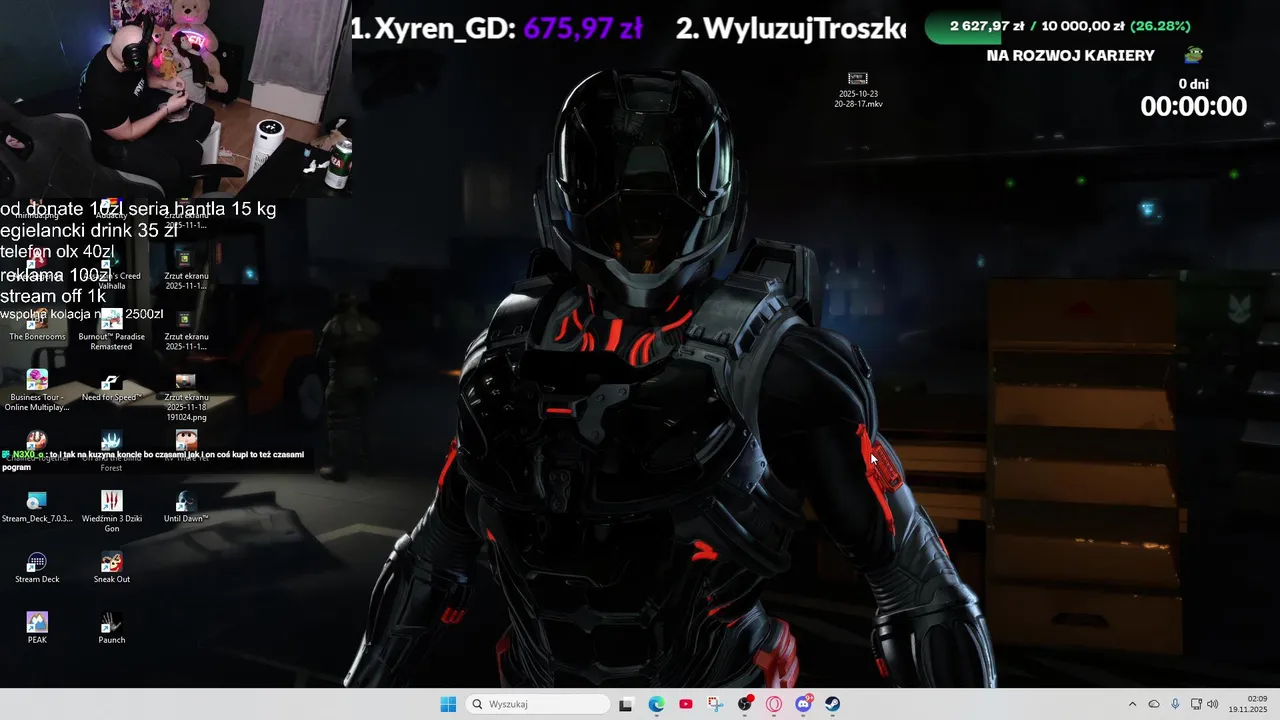Open Business Tour Online Multiplayer shortcut
The height and width of the screenshot is (720, 1280).
point(37,390)
